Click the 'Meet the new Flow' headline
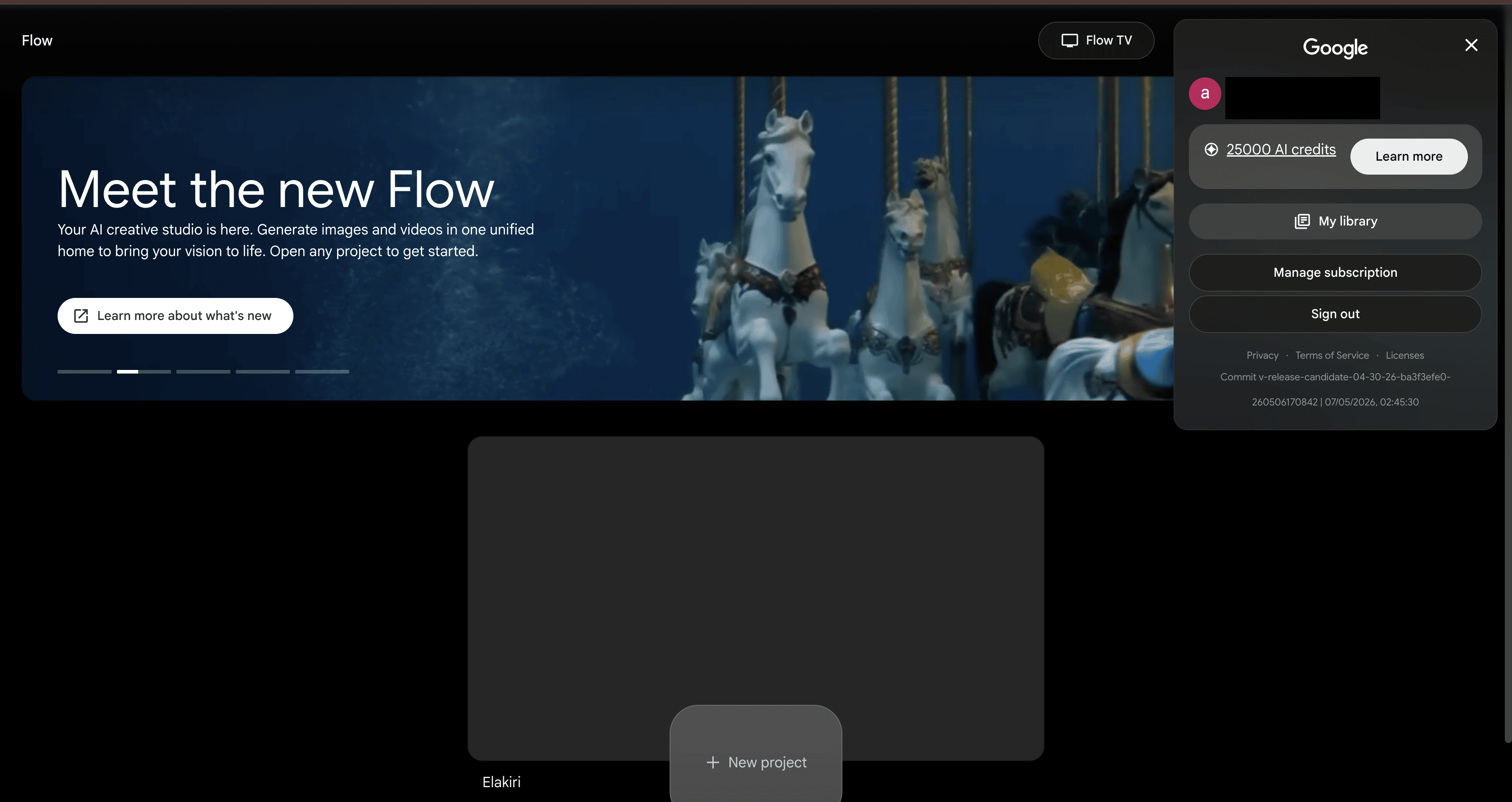Screen dimensions: 1512x802 (x=276, y=189)
